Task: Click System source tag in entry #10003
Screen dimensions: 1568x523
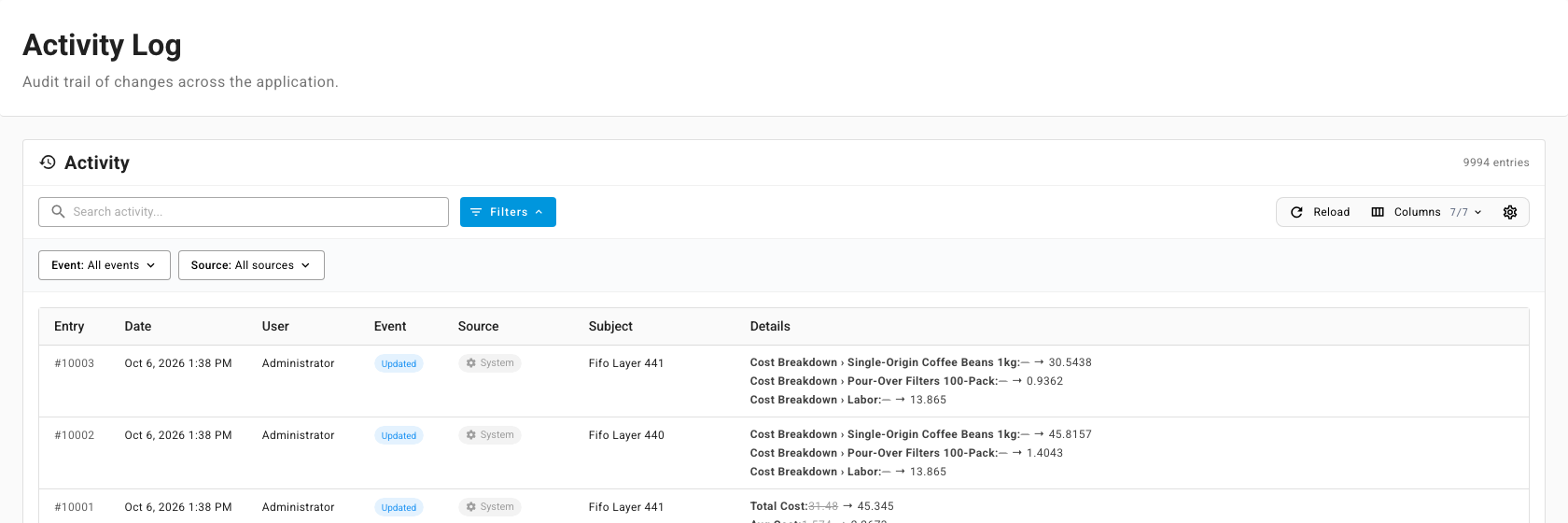Action: point(490,363)
